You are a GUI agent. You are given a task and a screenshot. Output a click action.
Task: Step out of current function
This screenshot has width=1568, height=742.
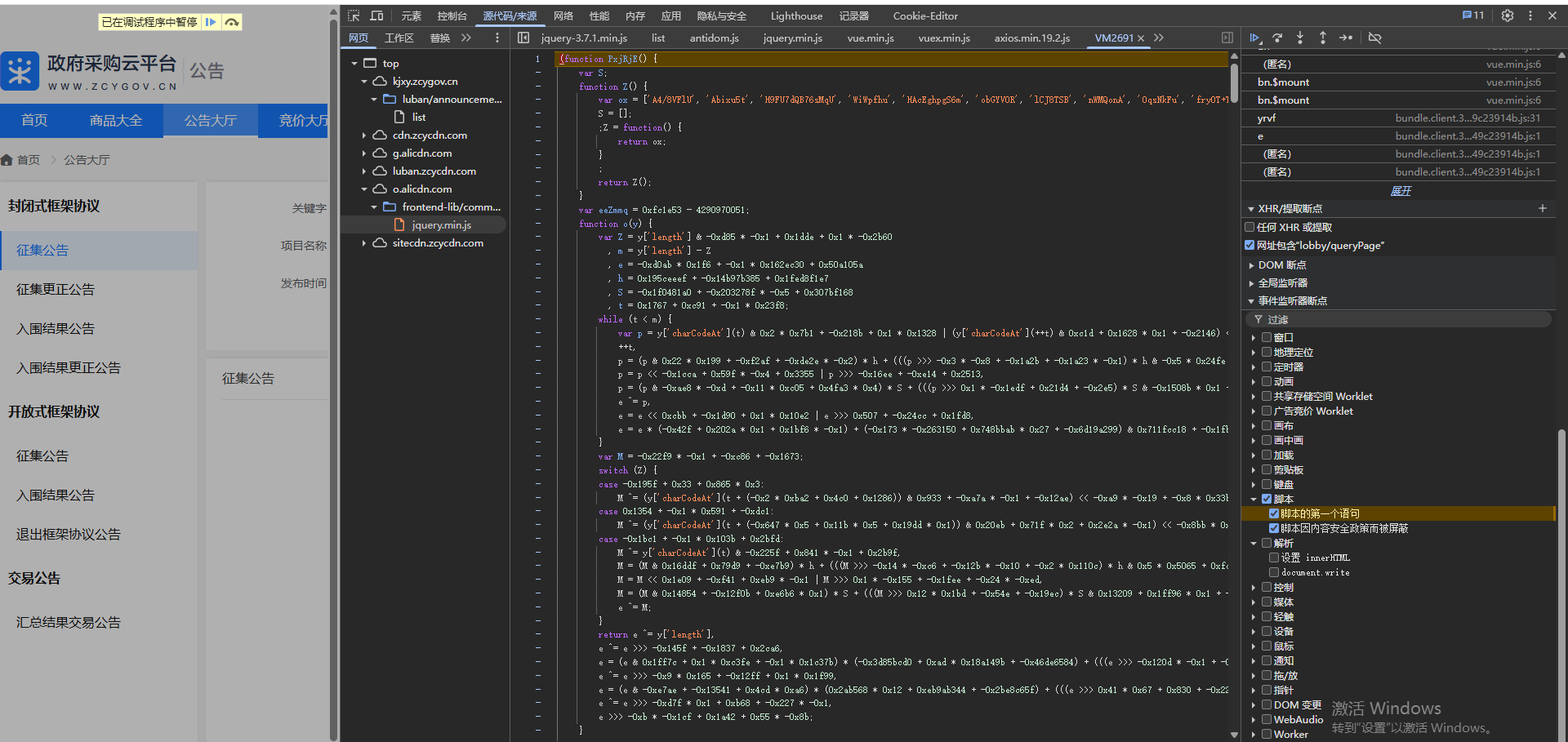(1323, 38)
